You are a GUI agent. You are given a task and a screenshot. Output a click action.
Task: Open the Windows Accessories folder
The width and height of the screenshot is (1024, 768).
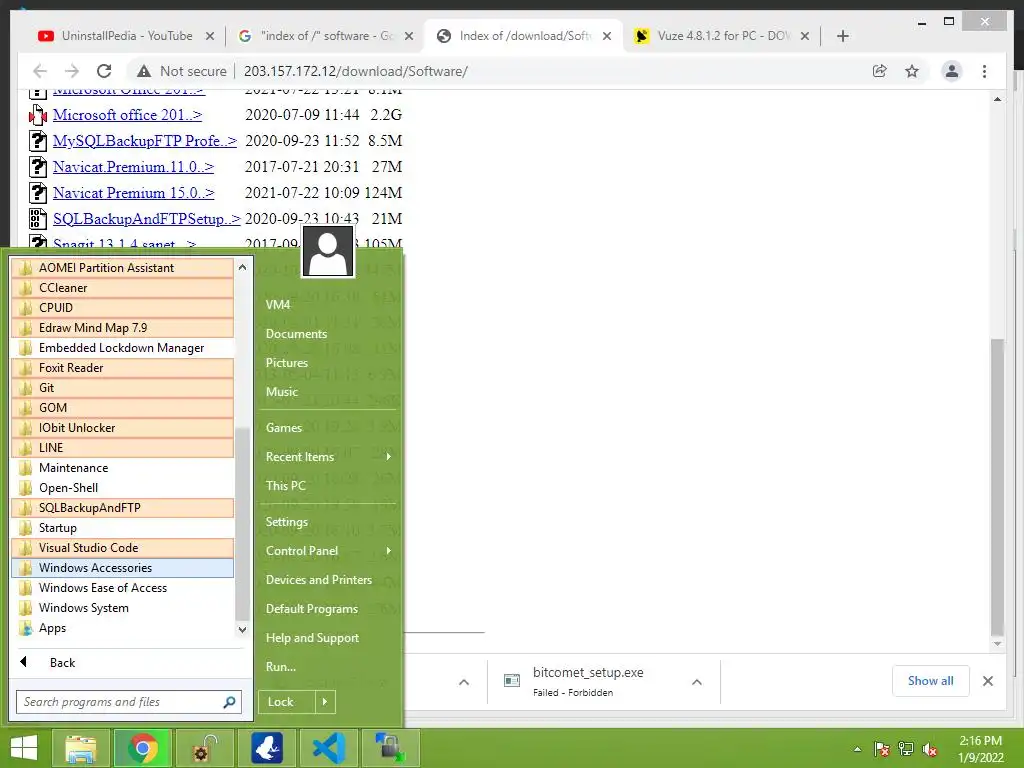point(123,568)
